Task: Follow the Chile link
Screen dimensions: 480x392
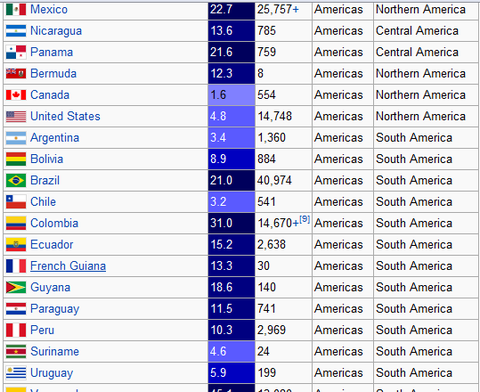Action: point(43,202)
